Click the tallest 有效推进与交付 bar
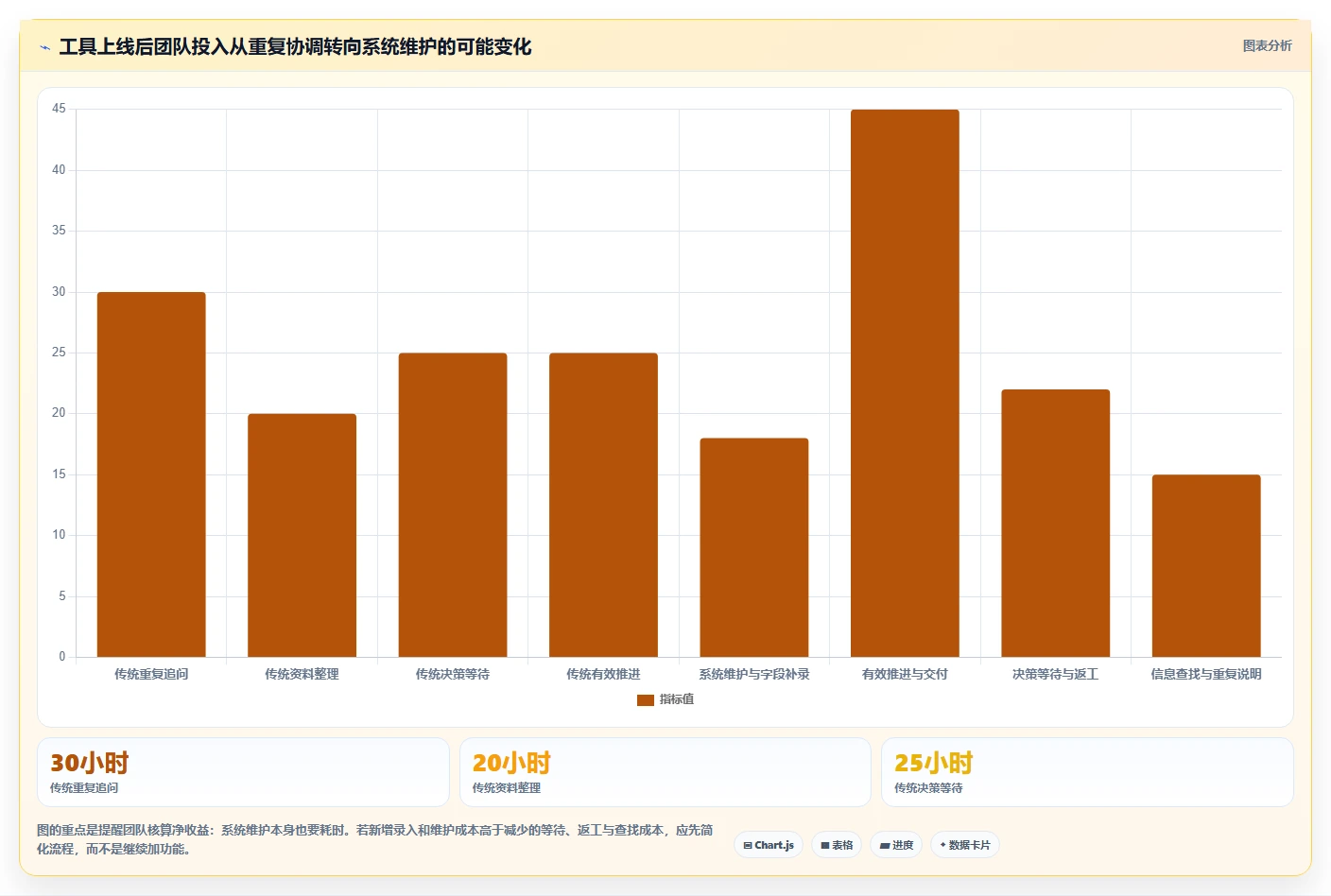The height and width of the screenshot is (896, 1331). (x=905, y=383)
